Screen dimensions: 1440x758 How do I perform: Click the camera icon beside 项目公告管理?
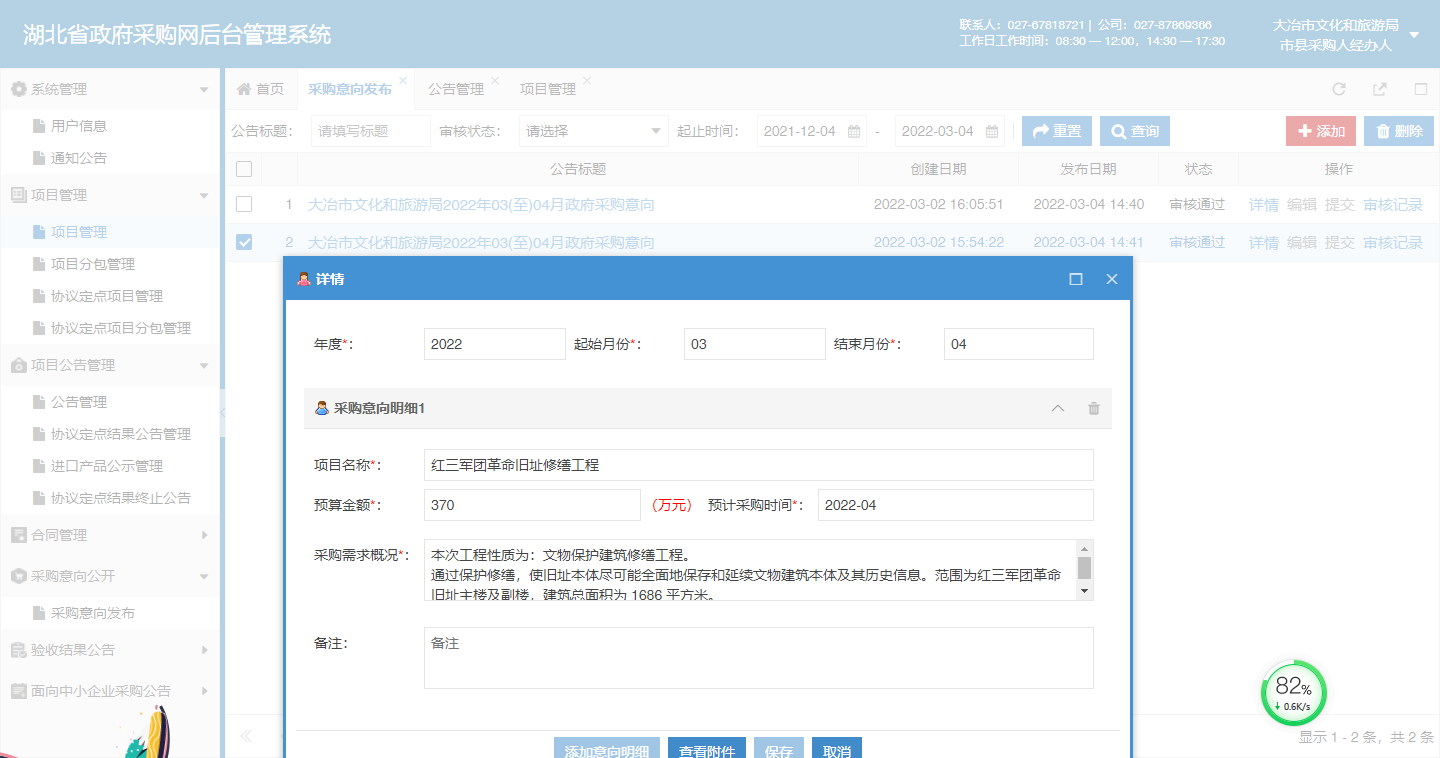click(x=18, y=366)
